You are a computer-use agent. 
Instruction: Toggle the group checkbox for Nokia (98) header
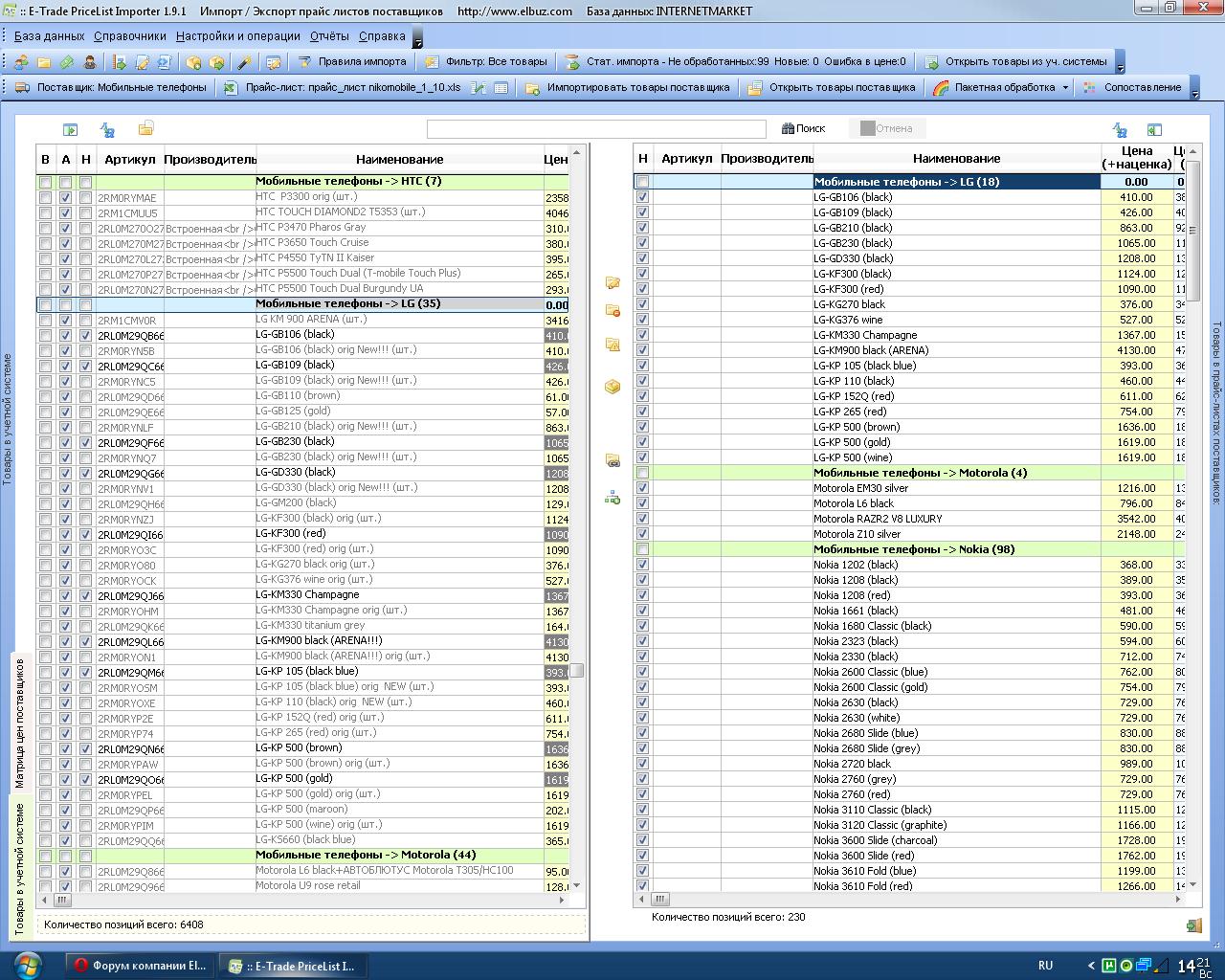tap(642, 549)
